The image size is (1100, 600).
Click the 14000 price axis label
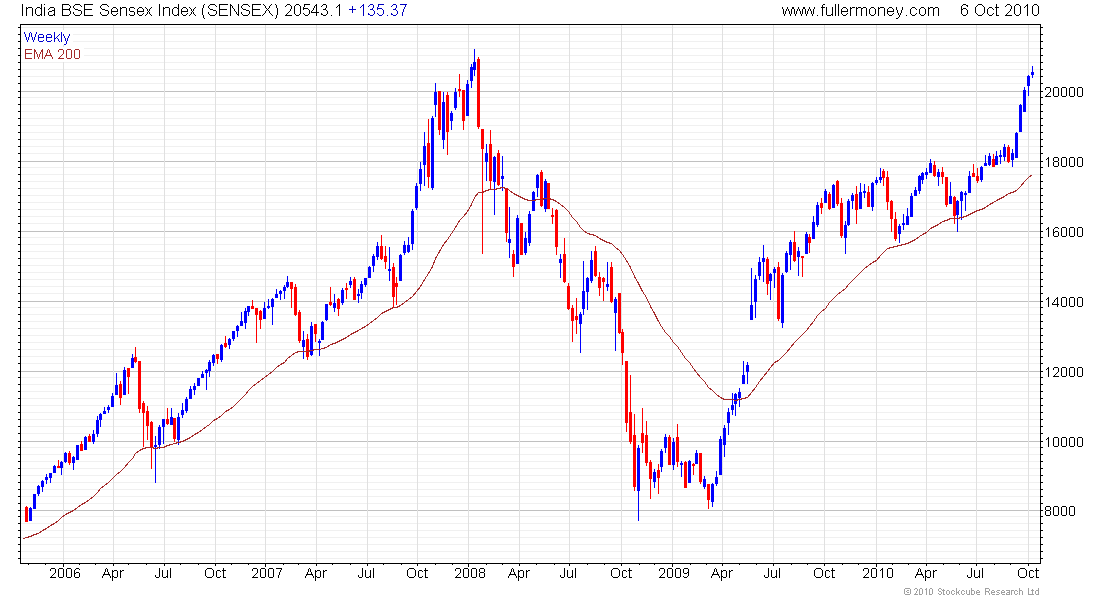1064,302
